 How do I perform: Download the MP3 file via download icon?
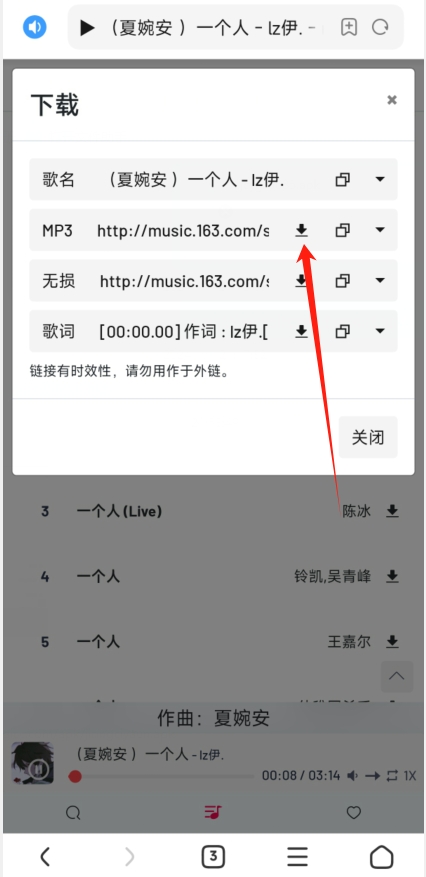[302, 230]
